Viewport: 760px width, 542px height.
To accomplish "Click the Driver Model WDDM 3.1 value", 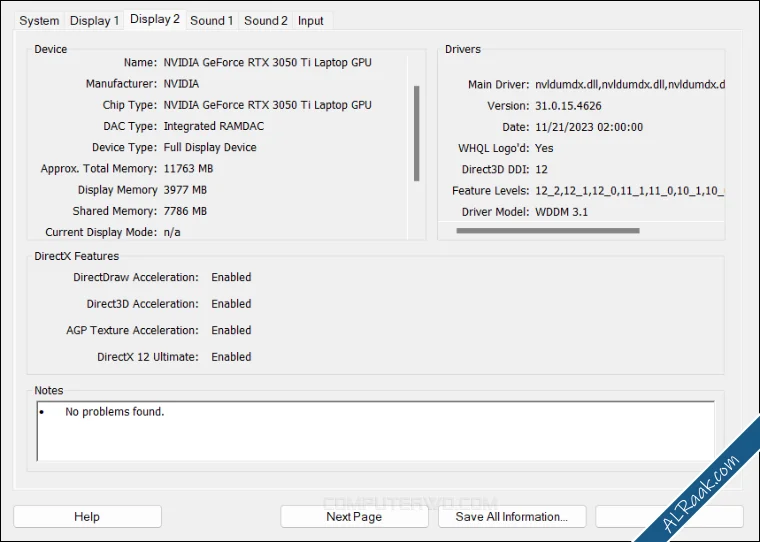I will click(x=561, y=212).
